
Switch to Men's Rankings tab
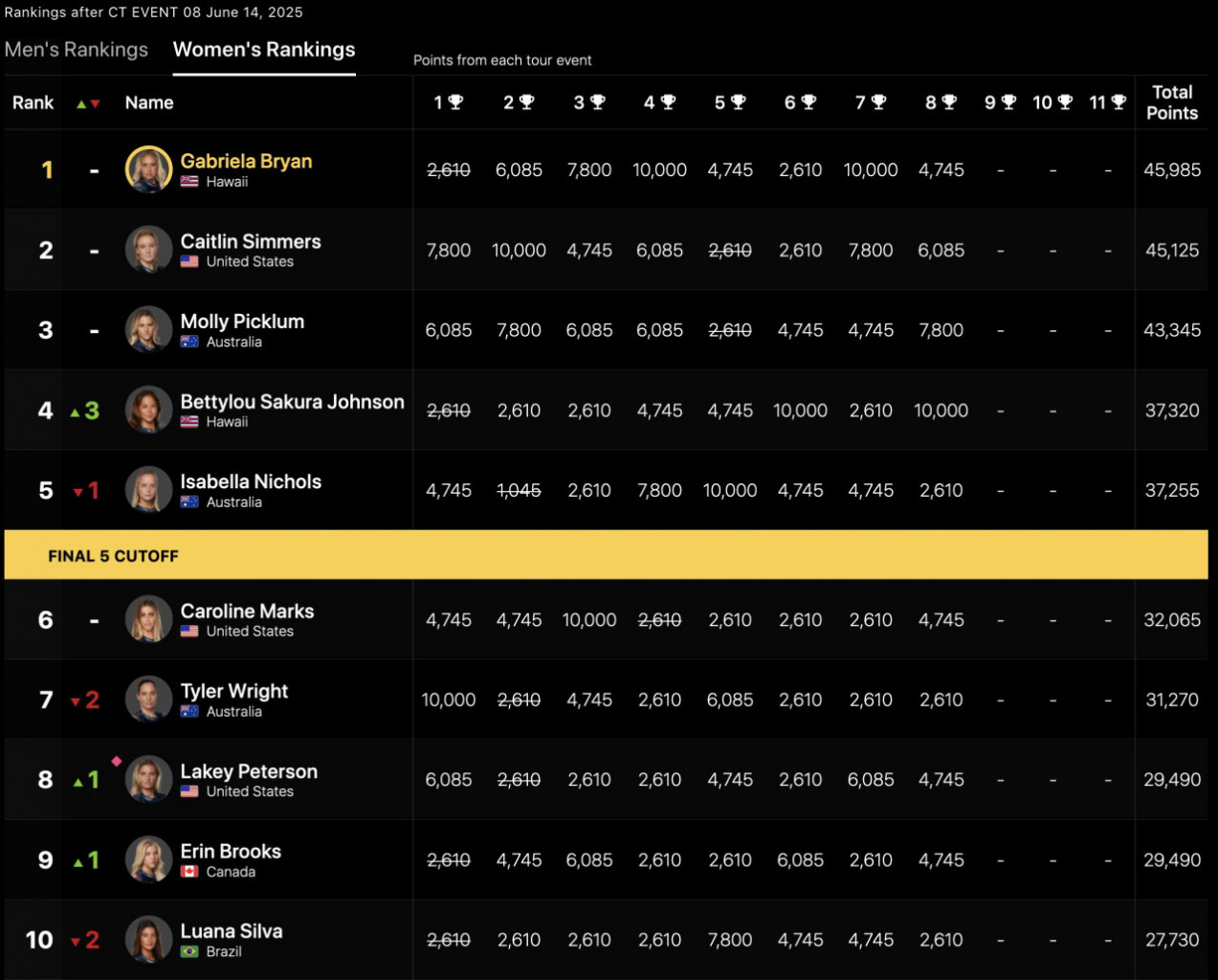77,50
